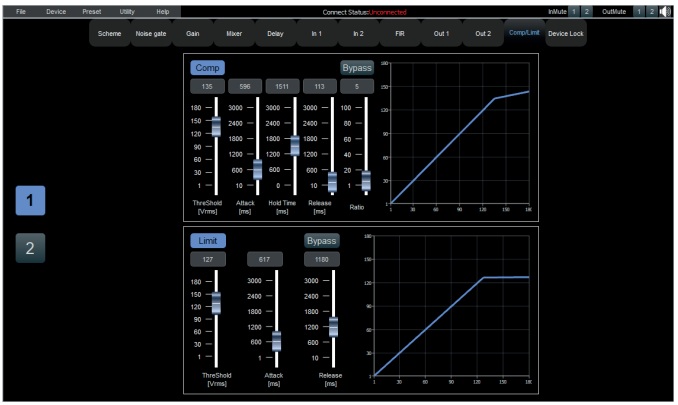Viewport: 678px width, 405px height.
Task: Toggle OutMute channel 2
Action: point(650,10)
